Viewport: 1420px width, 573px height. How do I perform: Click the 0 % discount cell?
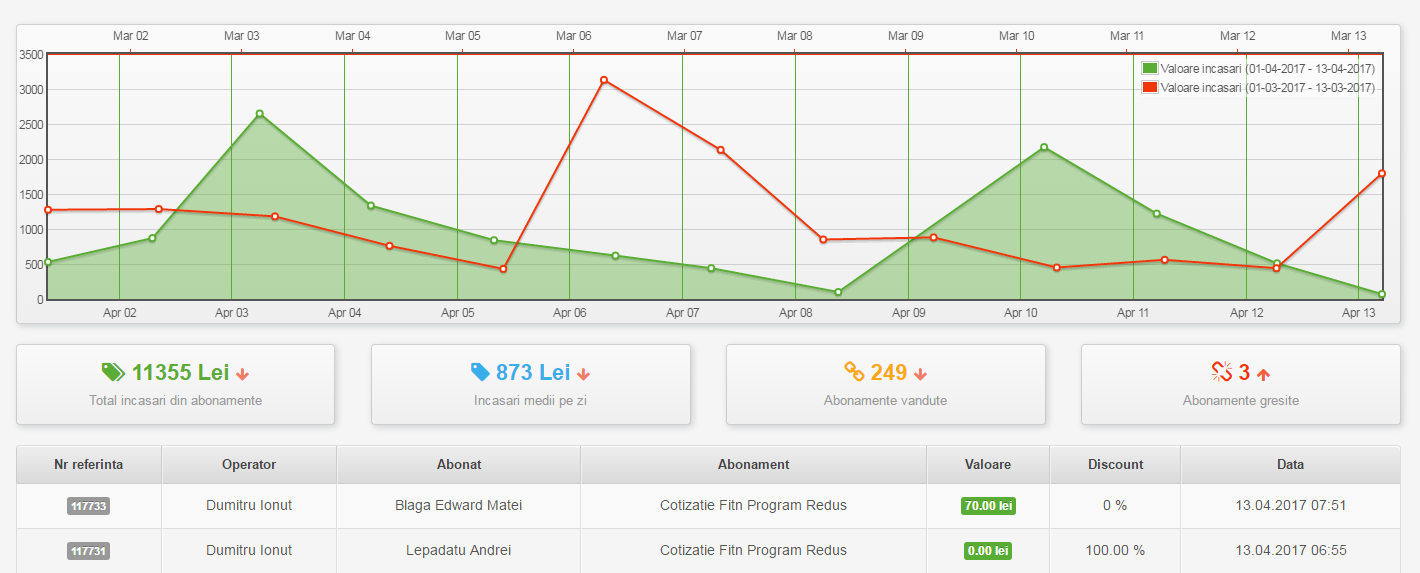point(1115,506)
